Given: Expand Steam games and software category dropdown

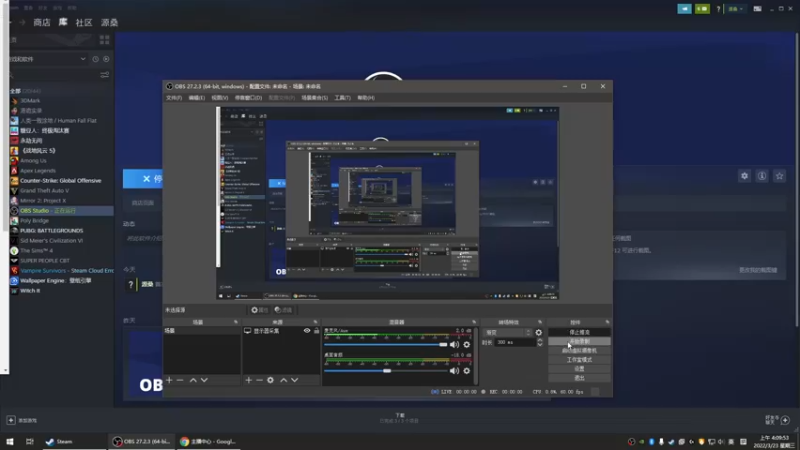Looking at the screenshot, I should (47, 59).
